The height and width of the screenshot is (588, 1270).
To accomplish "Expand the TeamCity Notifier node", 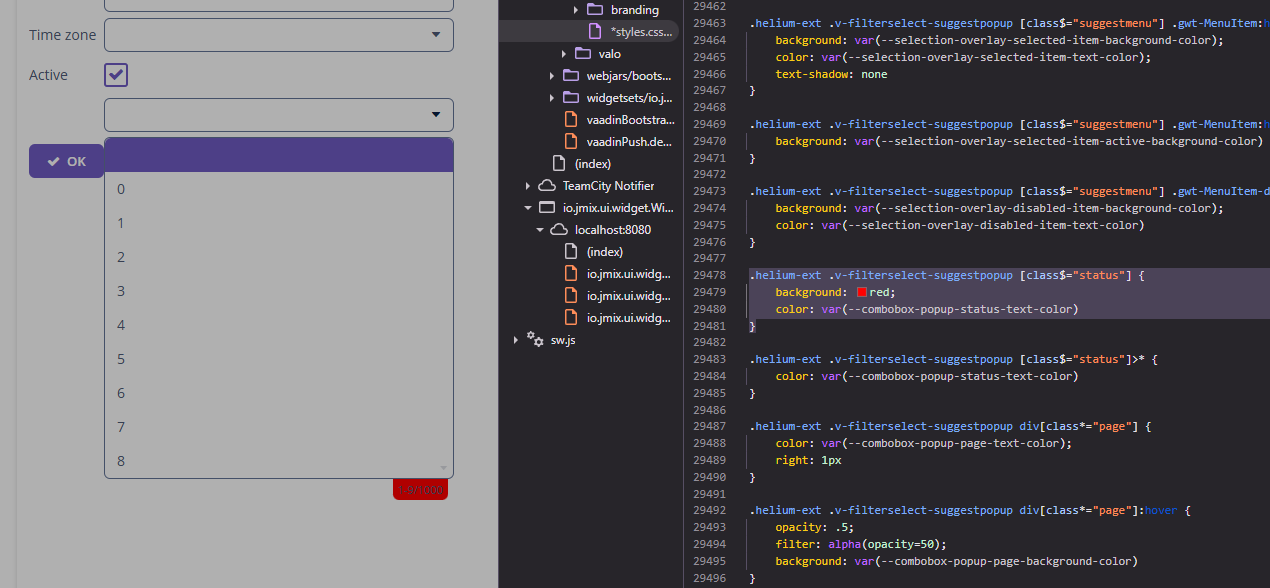I will click(x=528, y=186).
